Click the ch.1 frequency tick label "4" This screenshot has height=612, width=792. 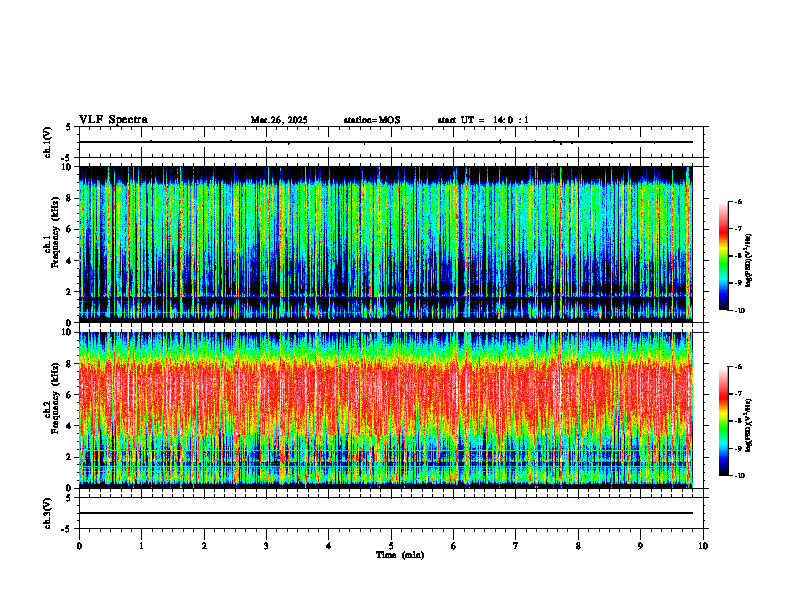[x=70, y=261]
